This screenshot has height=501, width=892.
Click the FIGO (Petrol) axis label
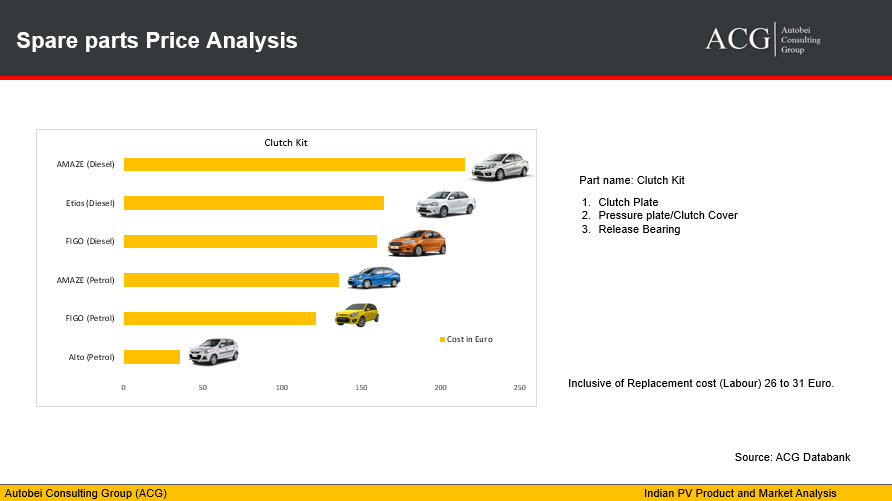pyautogui.click(x=90, y=318)
